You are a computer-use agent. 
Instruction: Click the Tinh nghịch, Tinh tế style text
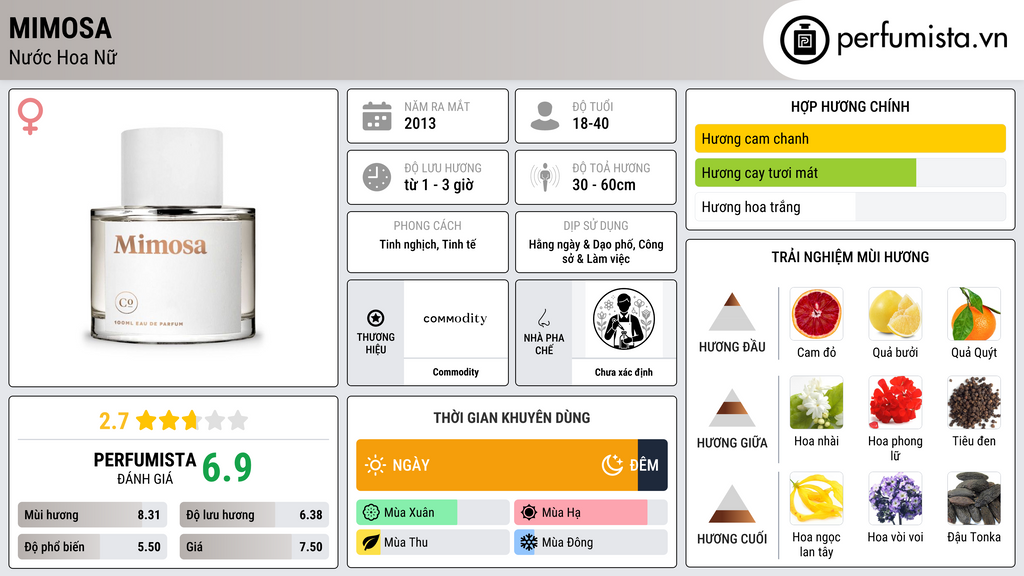point(428,244)
